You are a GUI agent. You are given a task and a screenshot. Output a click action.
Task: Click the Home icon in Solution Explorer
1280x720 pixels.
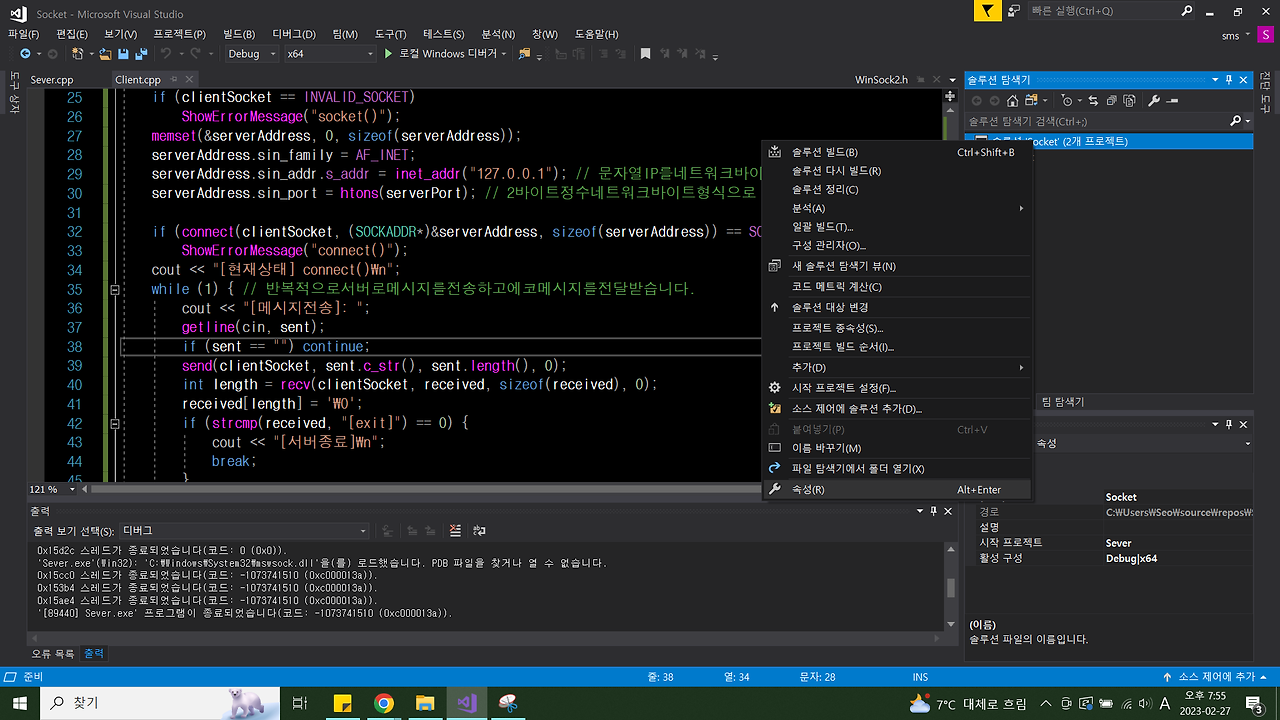pos(1012,101)
